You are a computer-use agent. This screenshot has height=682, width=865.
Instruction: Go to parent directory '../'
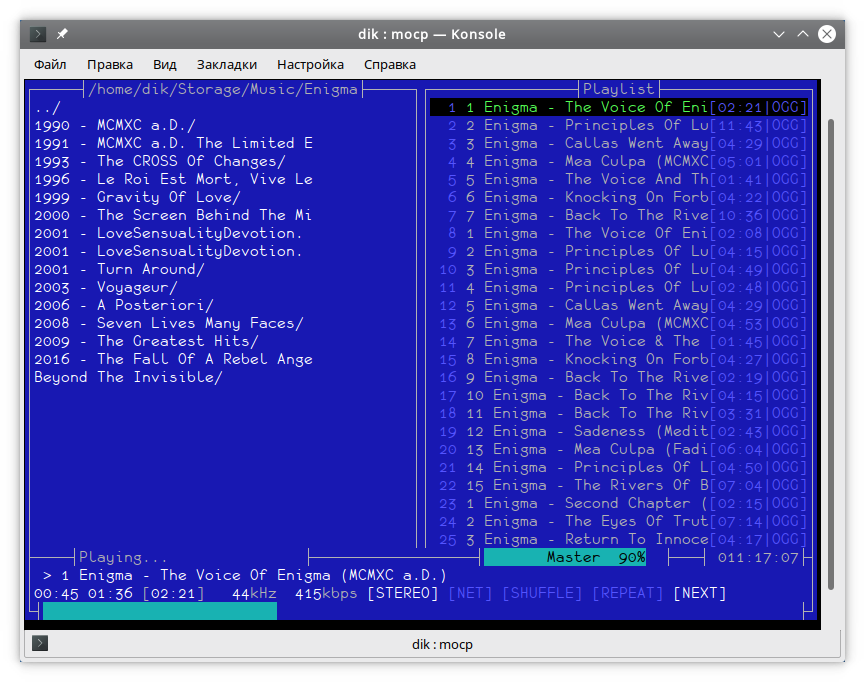47,108
